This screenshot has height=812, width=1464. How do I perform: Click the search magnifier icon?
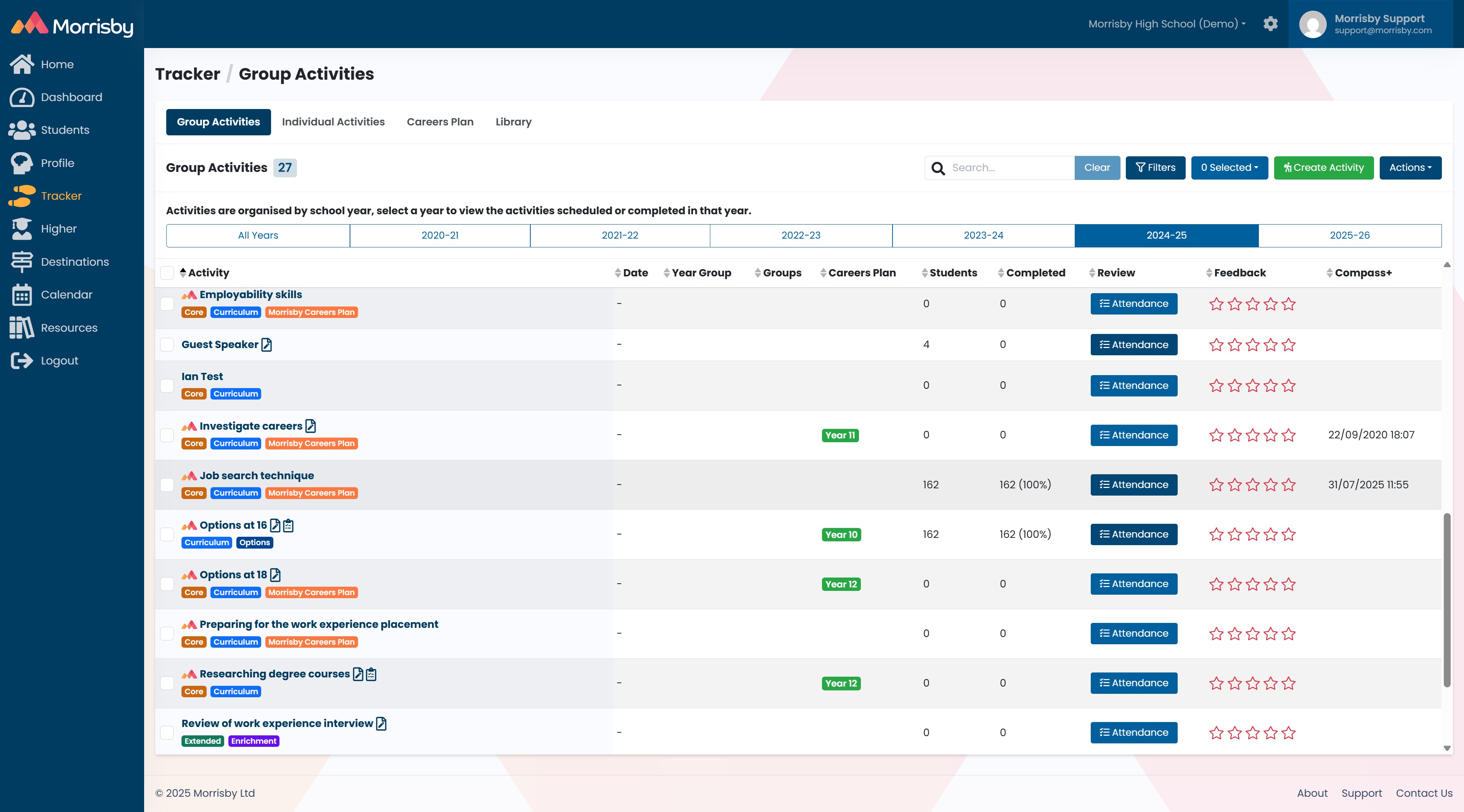tap(938, 168)
